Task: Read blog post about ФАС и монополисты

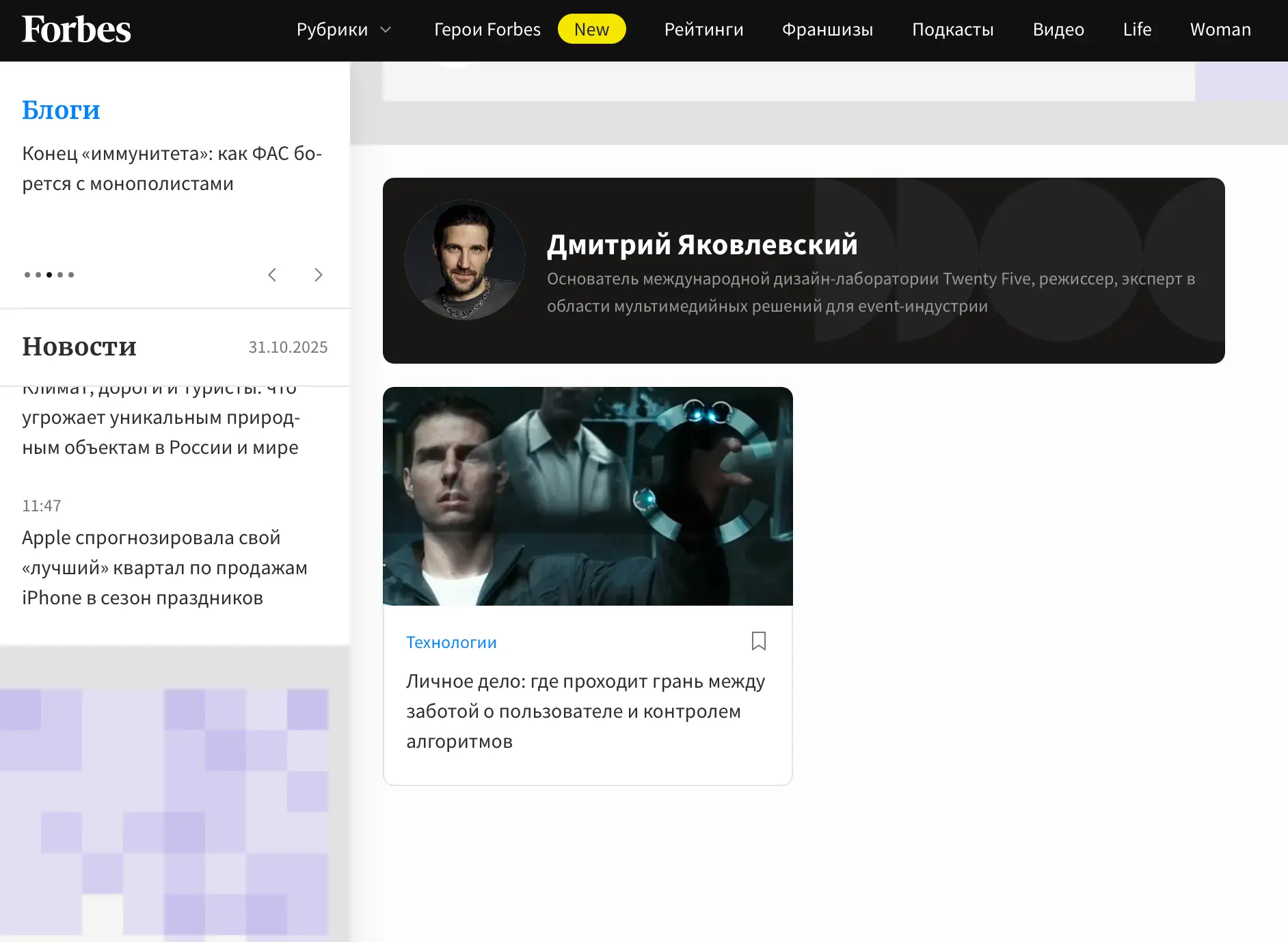Action: point(172,168)
